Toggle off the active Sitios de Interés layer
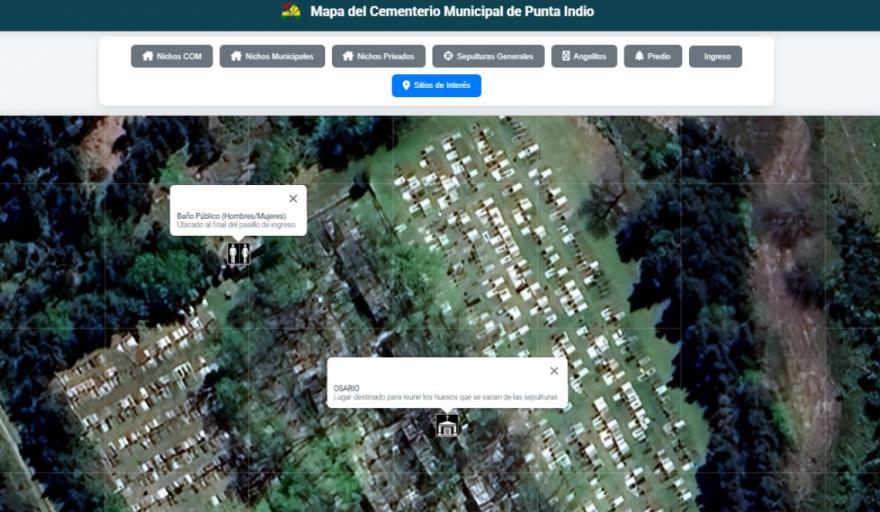Screen dimensions: 880x512 click(436, 86)
